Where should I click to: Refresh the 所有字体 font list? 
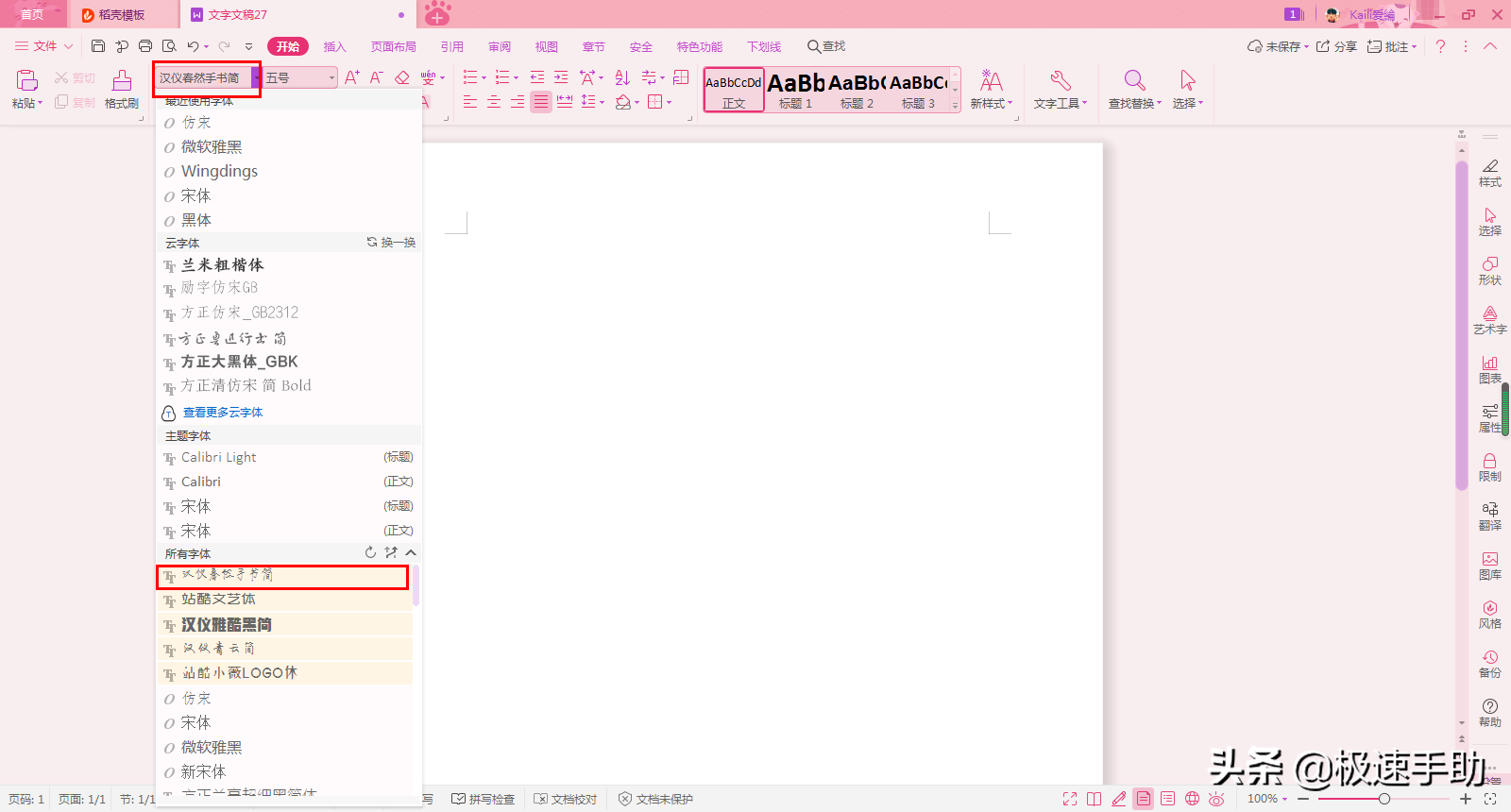(x=370, y=552)
